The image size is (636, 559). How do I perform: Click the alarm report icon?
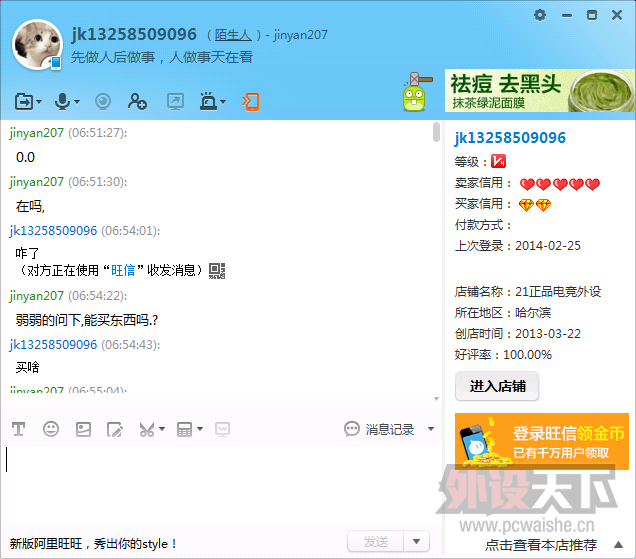pos(208,101)
